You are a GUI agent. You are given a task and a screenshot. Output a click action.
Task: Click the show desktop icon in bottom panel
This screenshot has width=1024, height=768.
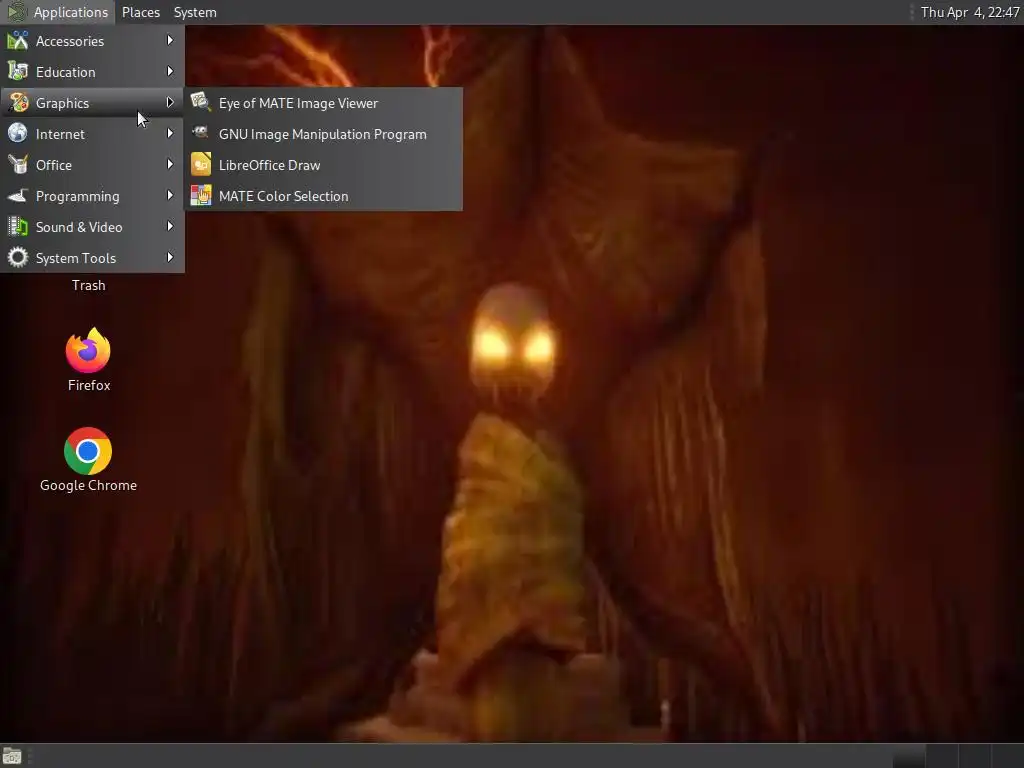[x=12, y=756]
